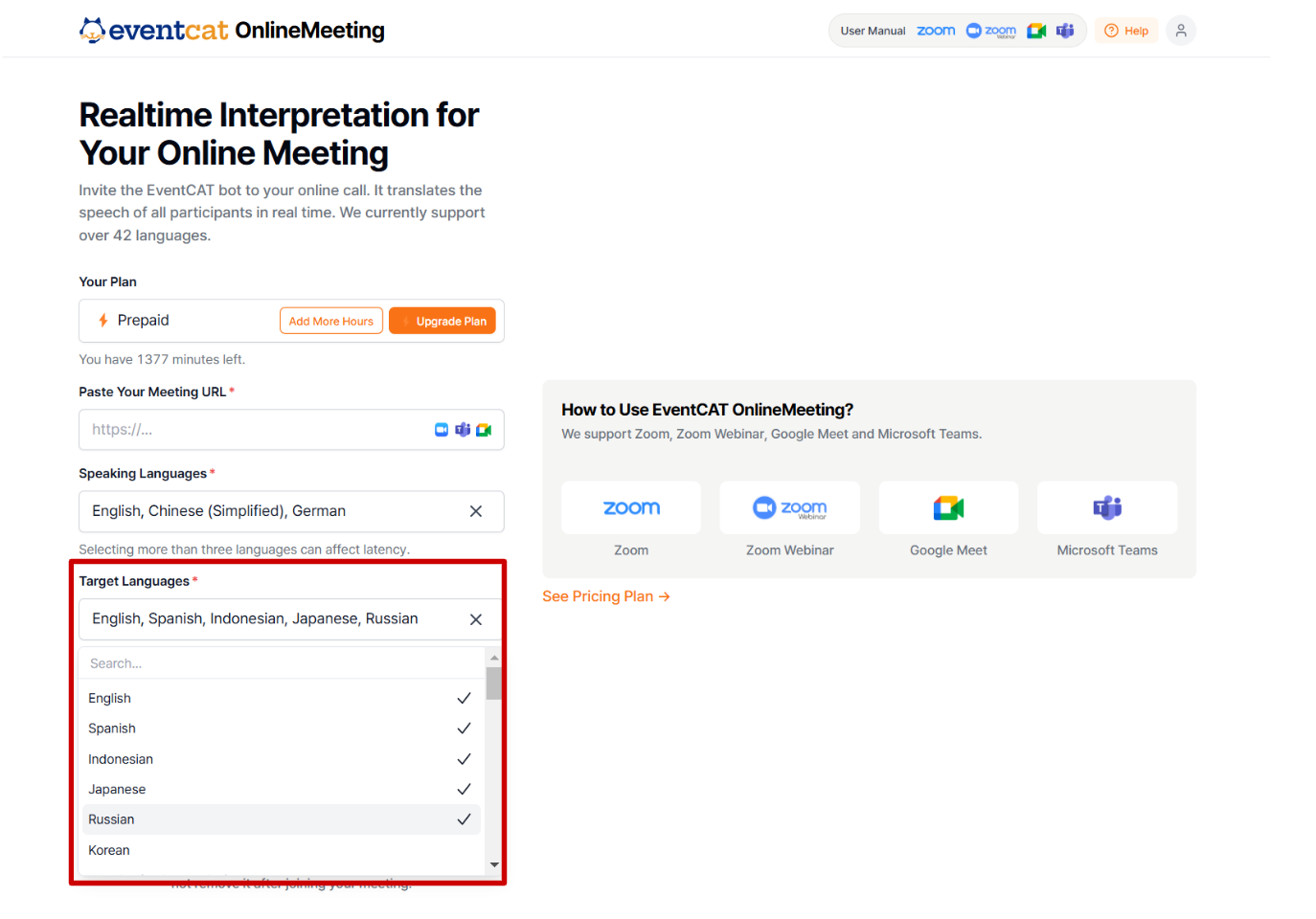Screen dimensions: 1316x919
Task: Select the Google Meet platform card
Action: 948,508
